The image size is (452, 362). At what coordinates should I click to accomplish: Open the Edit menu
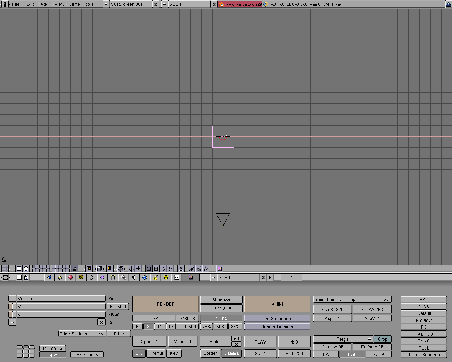[x=31, y=4]
